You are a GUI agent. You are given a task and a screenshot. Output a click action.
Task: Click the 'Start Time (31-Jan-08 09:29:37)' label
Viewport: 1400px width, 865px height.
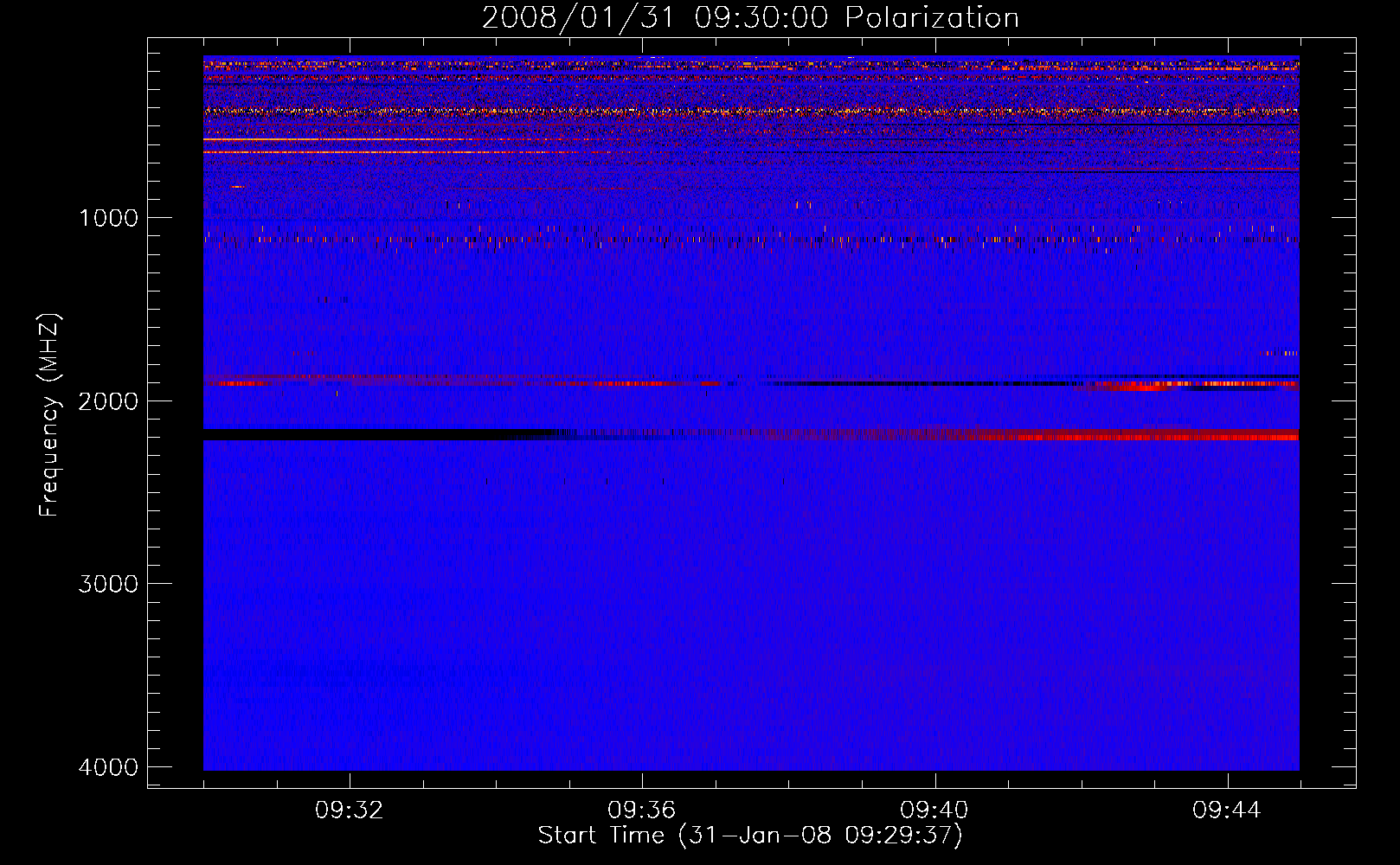click(750, 836)
